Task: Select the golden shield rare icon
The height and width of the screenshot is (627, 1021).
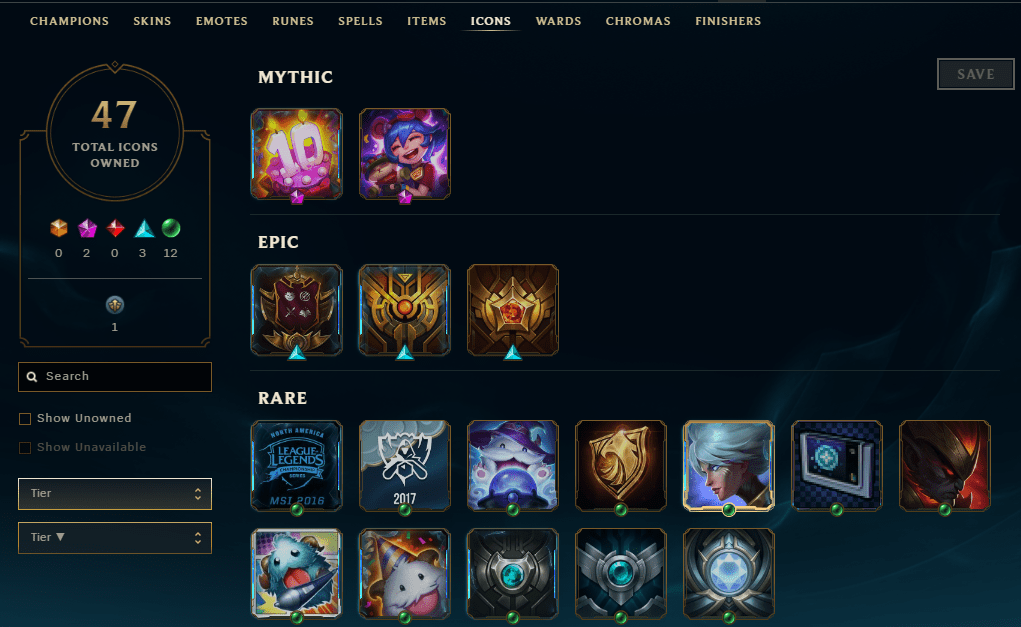Action: [621, 466]
